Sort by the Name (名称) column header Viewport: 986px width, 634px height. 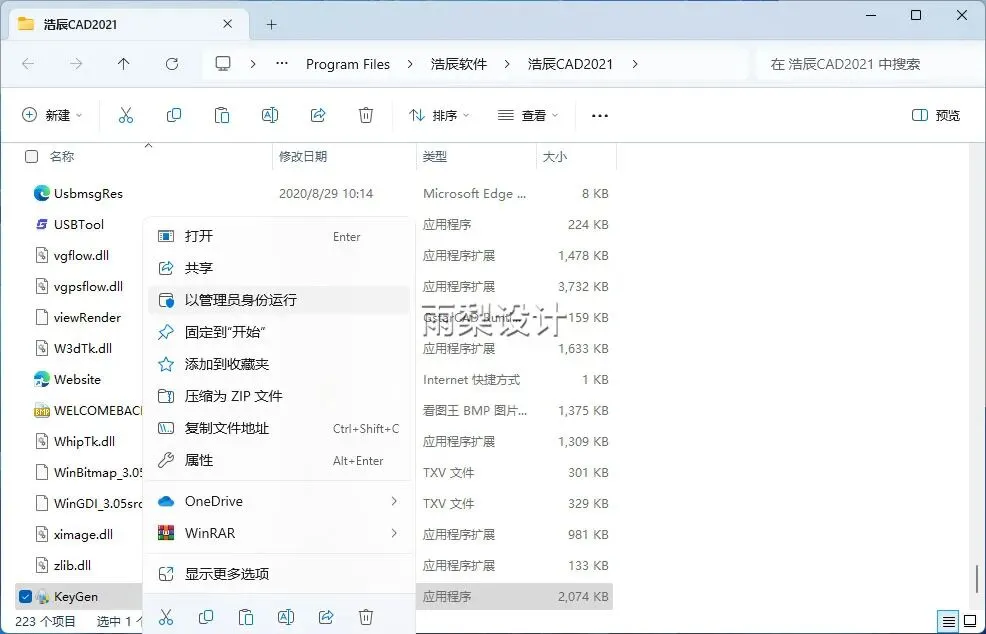62,157
